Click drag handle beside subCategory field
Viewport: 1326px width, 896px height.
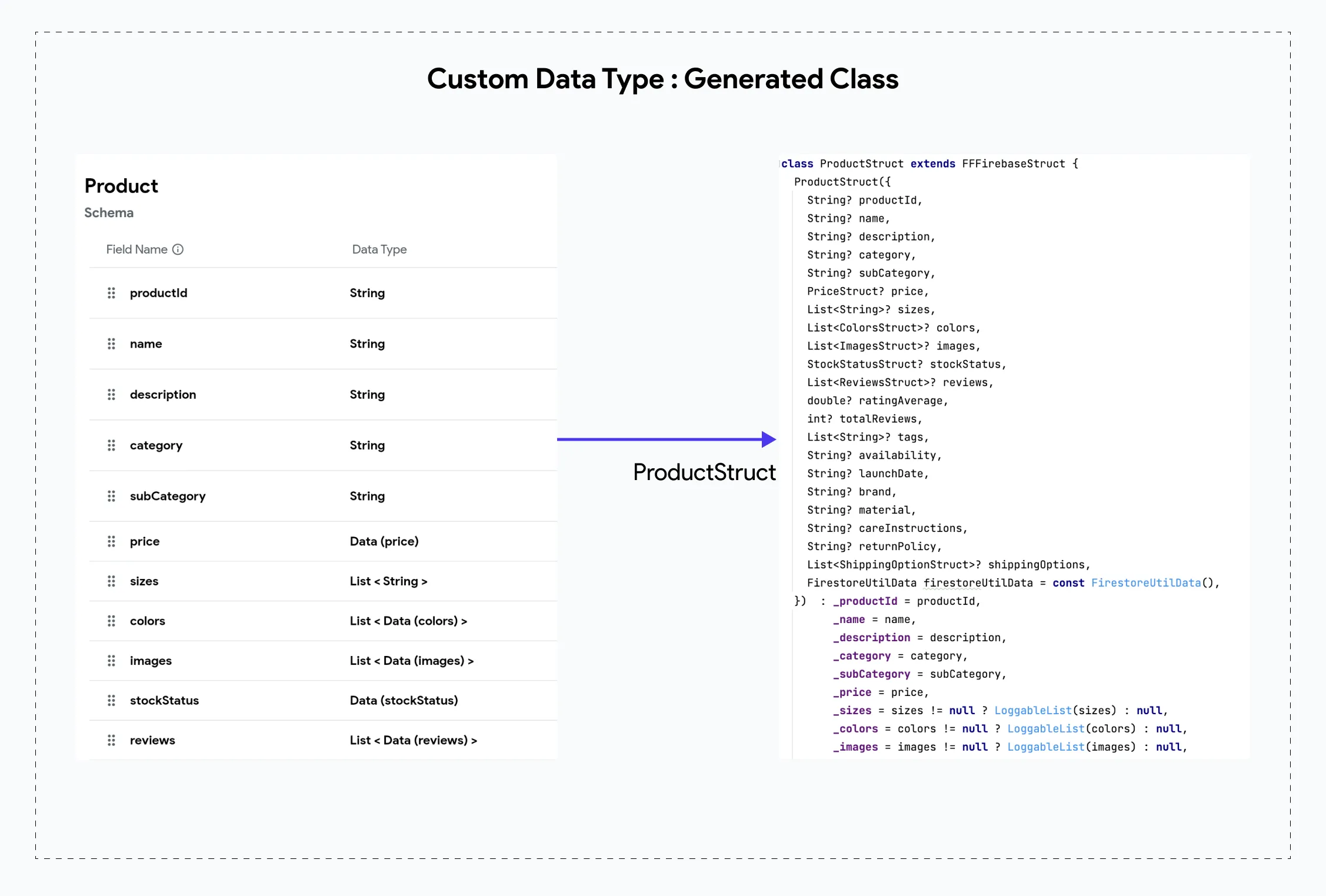pos(111,496)
